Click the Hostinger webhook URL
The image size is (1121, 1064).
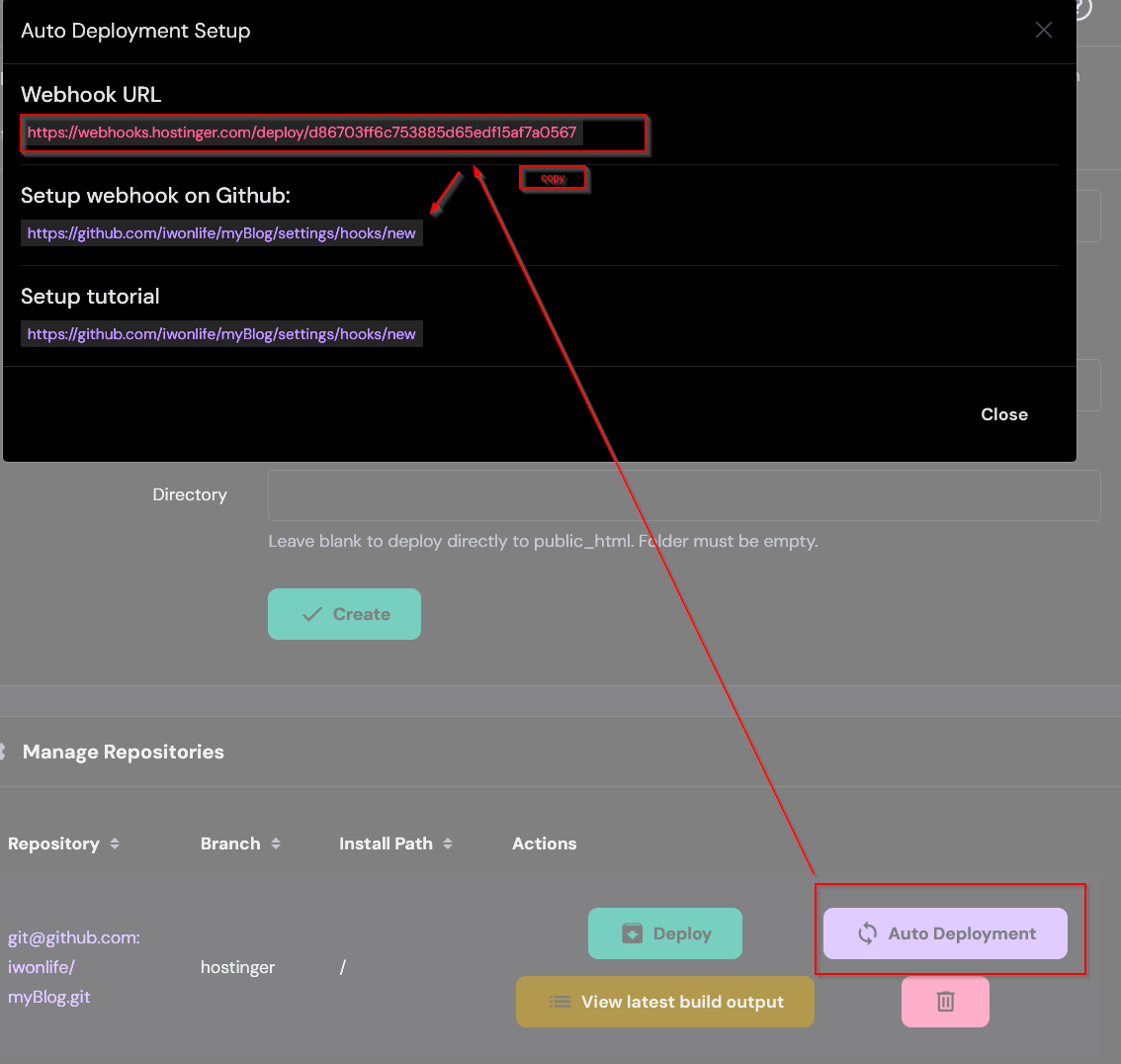click(x=302, y=133)
